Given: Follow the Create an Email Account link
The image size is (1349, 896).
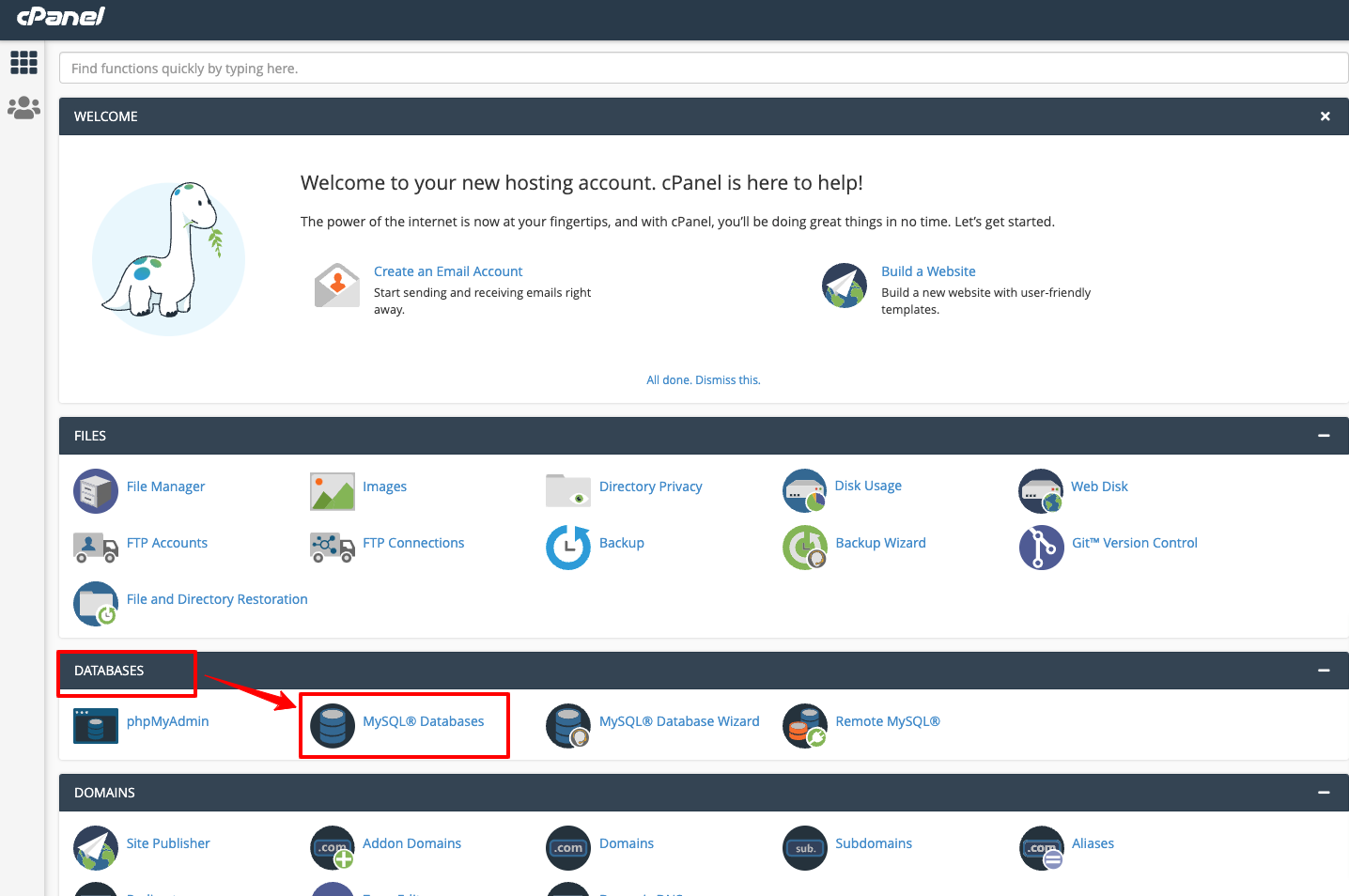Looking at the screenshot, I should pos(448,270).
